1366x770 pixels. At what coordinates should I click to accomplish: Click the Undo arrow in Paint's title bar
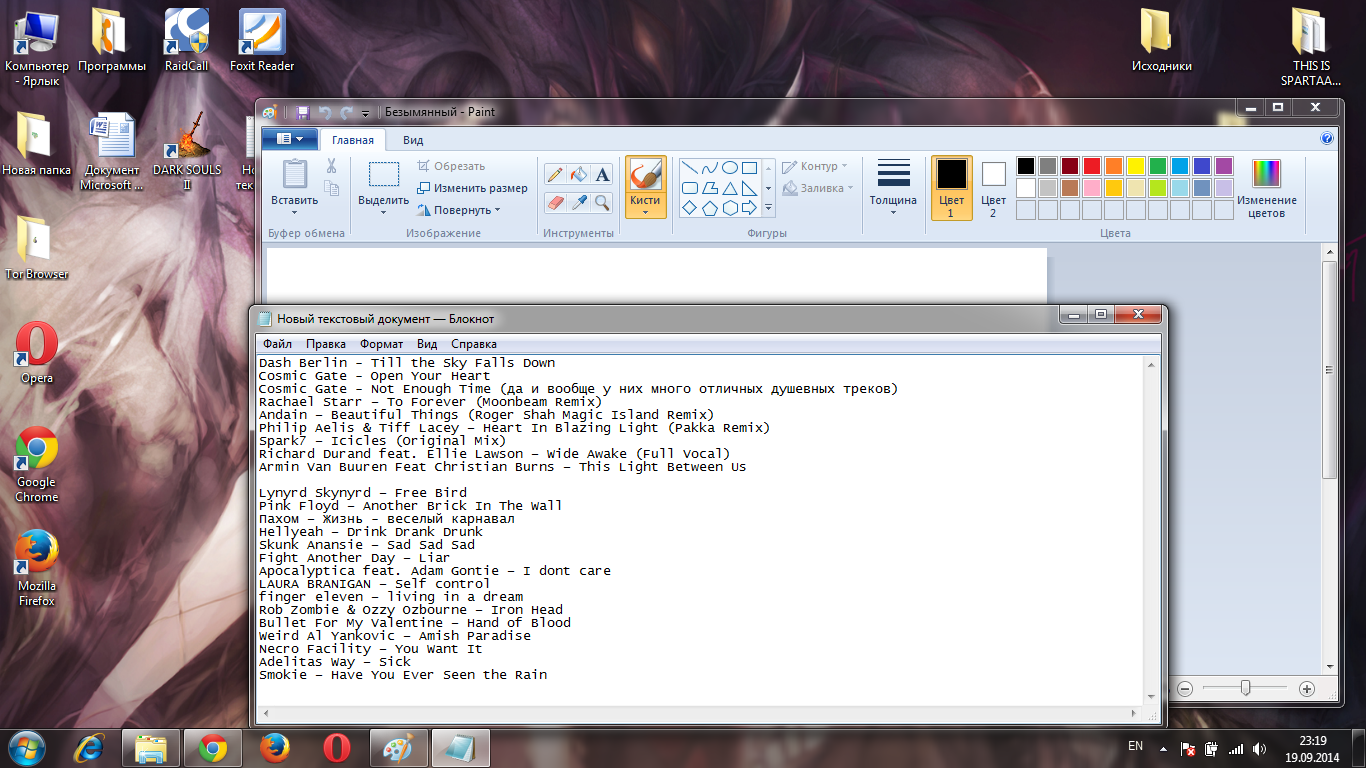[x=325, y=112]
